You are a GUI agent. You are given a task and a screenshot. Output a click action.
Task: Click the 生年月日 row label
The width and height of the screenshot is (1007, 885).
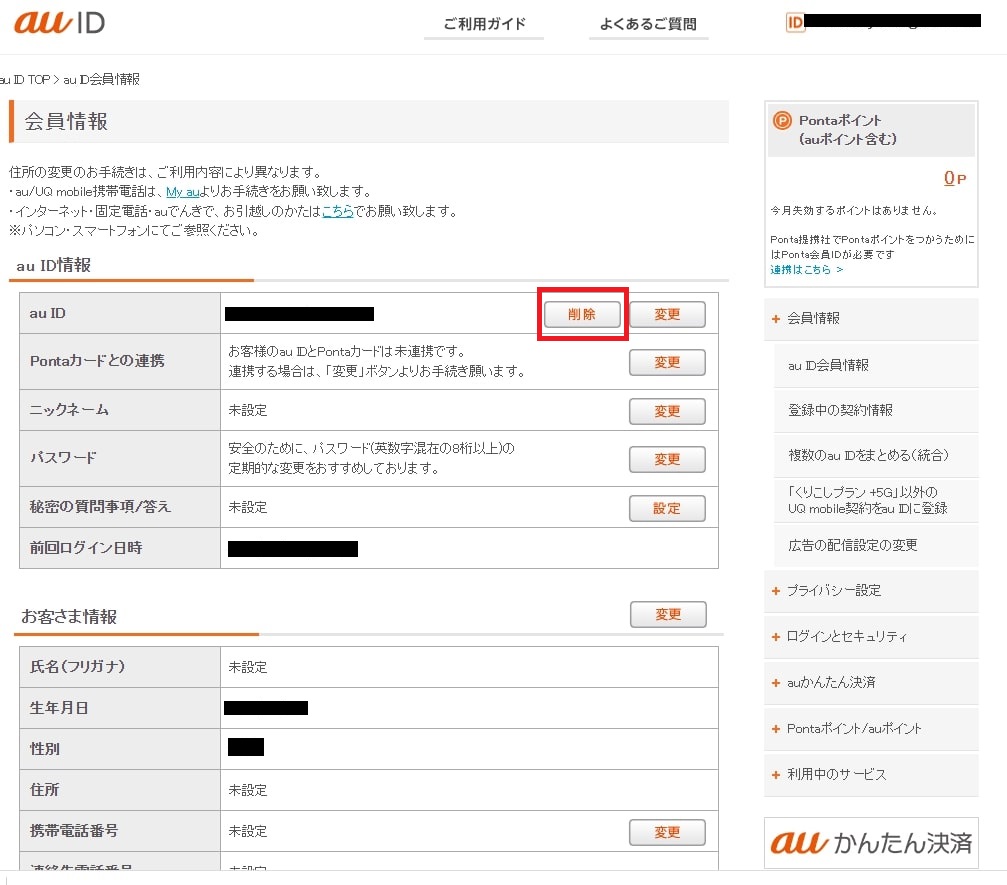pyautogui.click(x=59, y=708)
